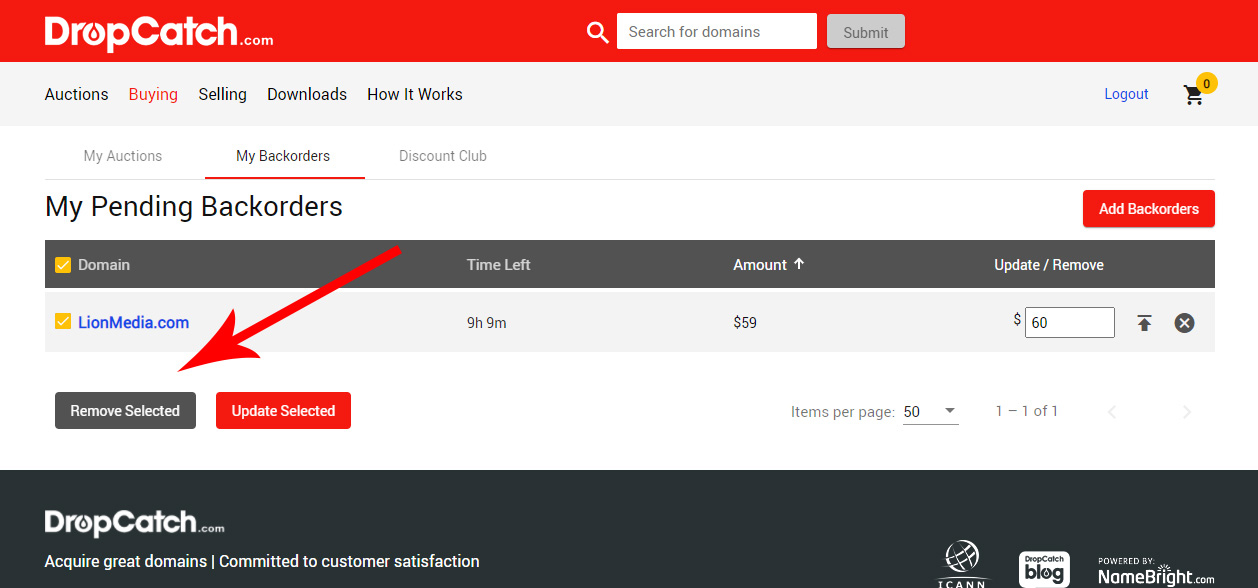Switch to the My Auctions tab
This screenshot has width=1258, height=588.
click(123, 156)
